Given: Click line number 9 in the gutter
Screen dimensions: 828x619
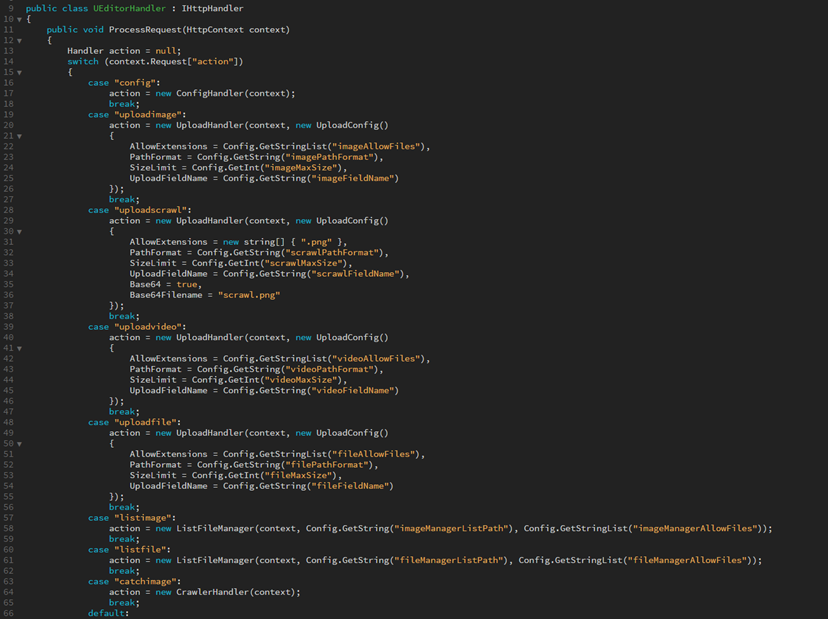Looking at the screenshot, I should pyautogui.click(x=10, y=8).
